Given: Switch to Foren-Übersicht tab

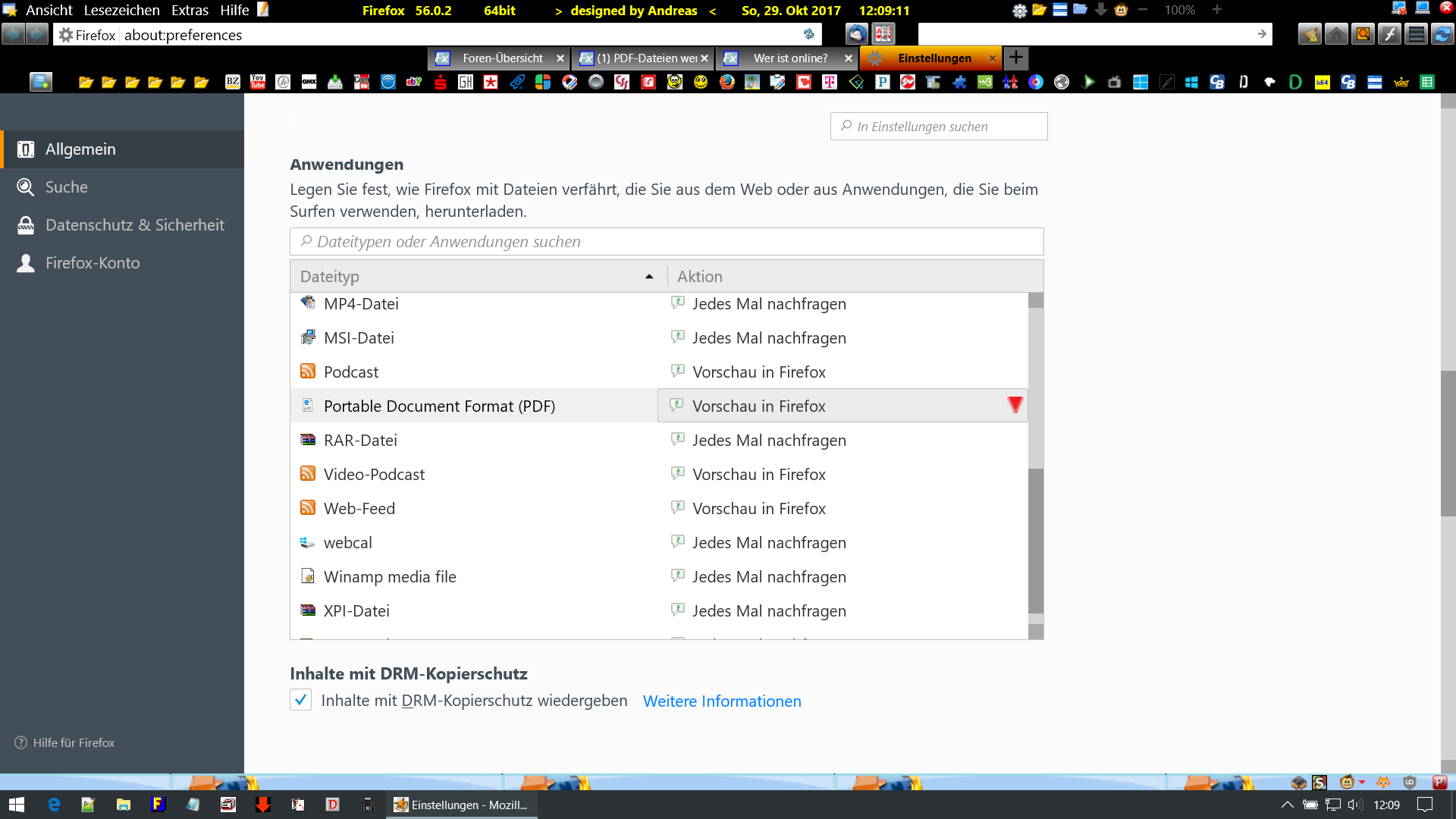Looking at the screenshot, I should (502, 58).
